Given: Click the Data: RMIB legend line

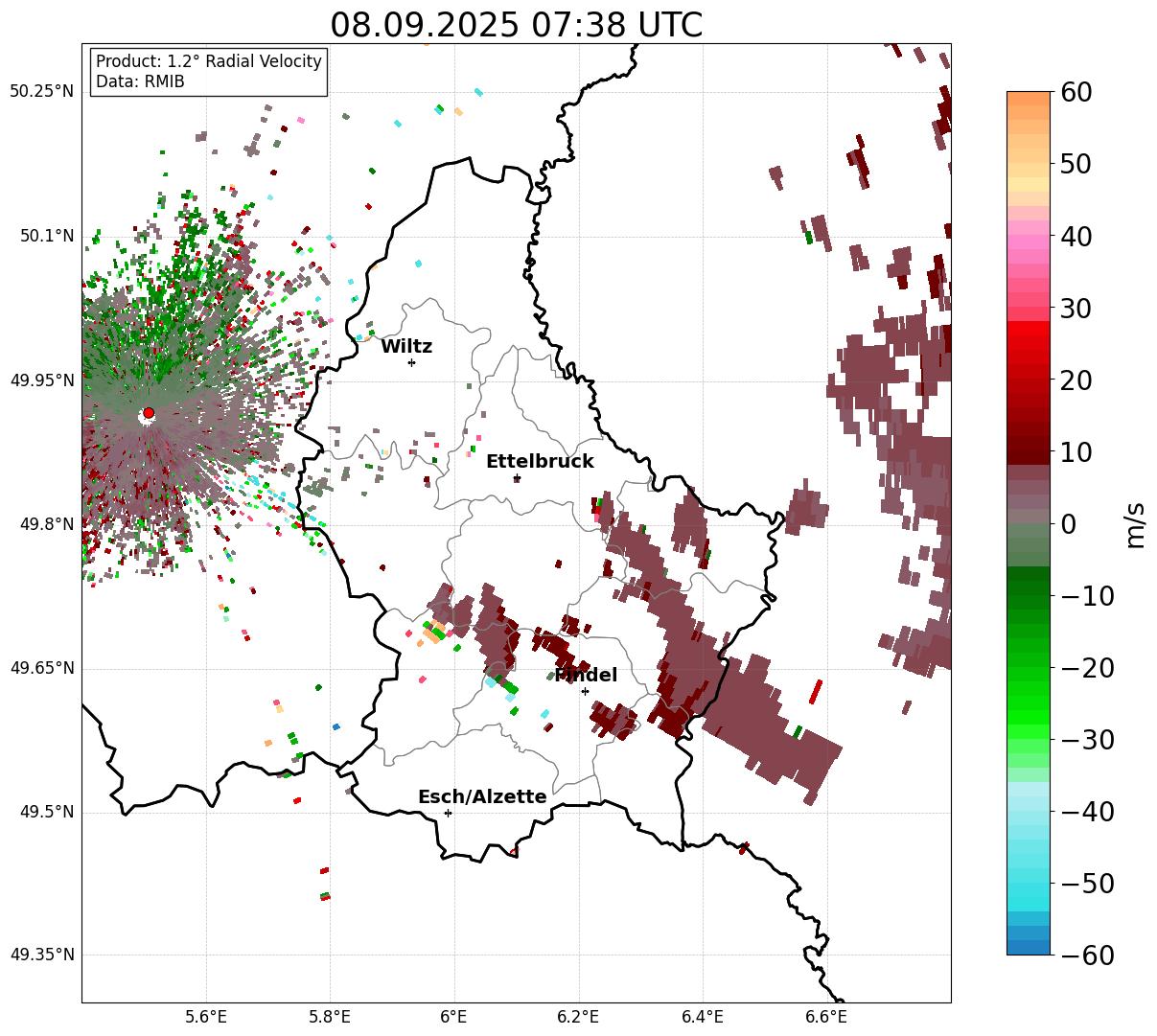Looking at the screenshot, I should coord(140,82).
